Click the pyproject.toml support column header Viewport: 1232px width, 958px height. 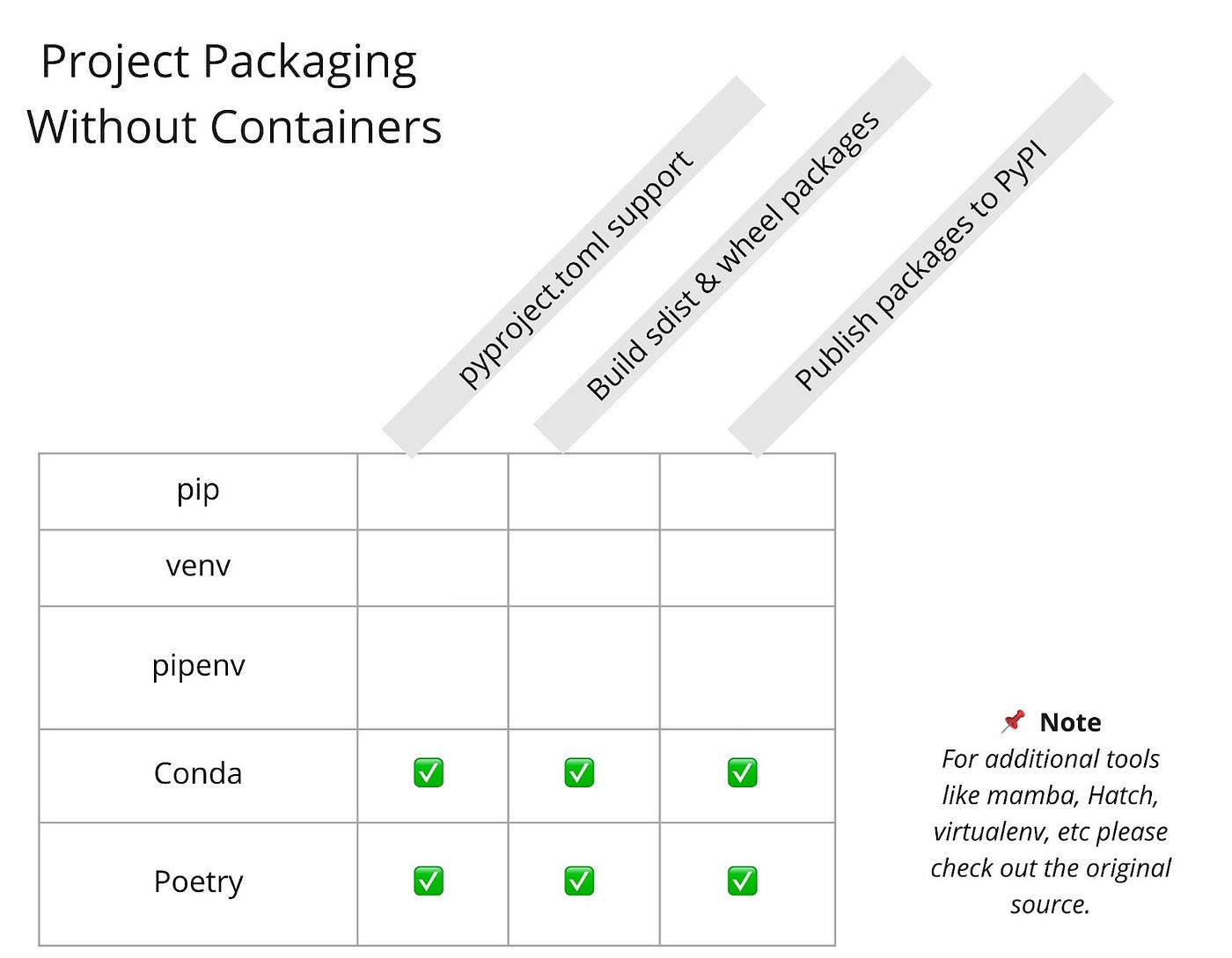574,267
